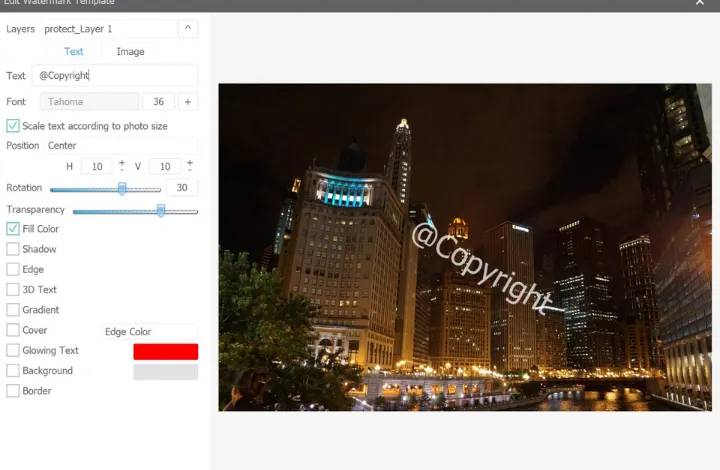This screenshot has height=470, width=720.
Task: Enable the Glowing Text checkbox
Action: click(13, 351)
